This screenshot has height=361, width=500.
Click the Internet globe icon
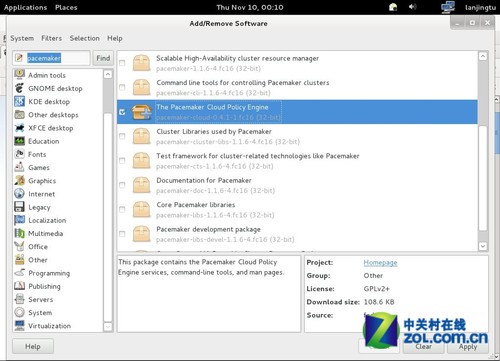20,193
